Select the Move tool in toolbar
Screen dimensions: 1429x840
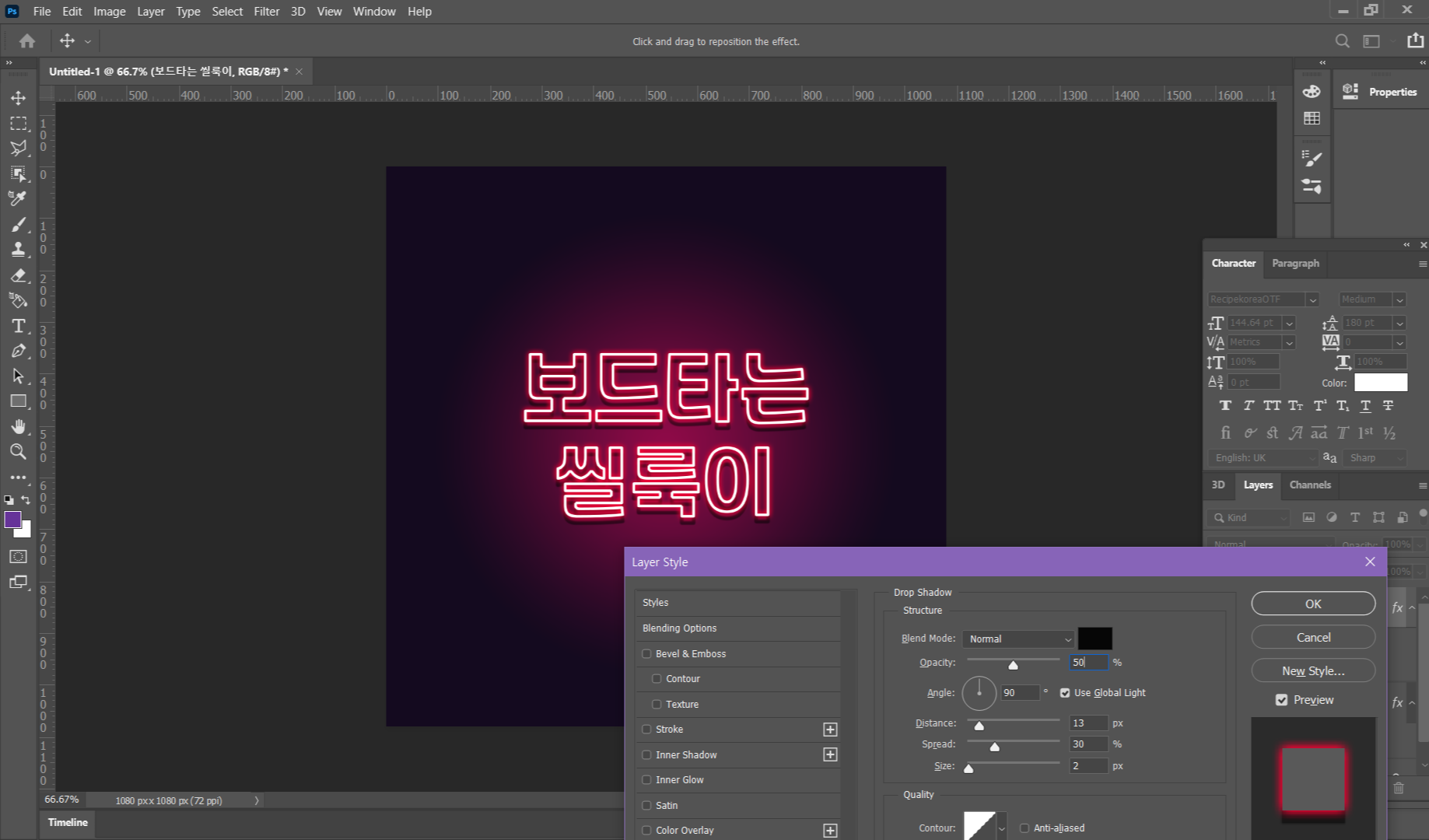coord(18,98)
